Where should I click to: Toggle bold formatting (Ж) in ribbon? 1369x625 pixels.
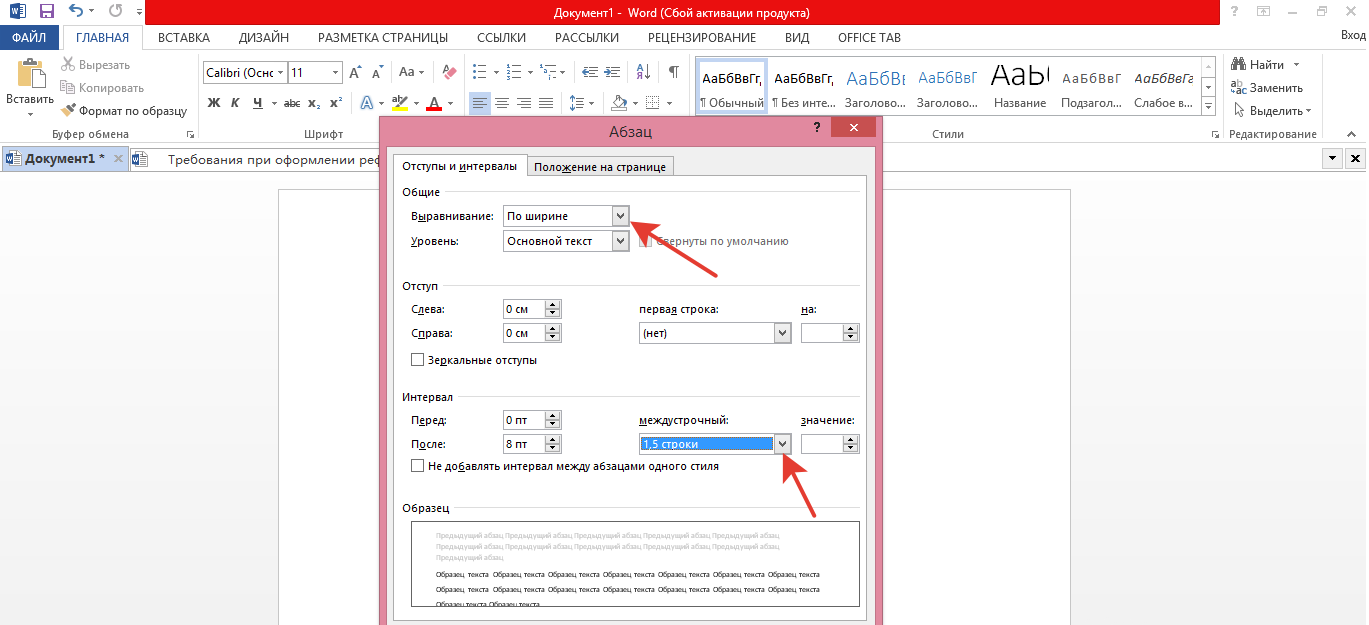(x=213, y=103)
